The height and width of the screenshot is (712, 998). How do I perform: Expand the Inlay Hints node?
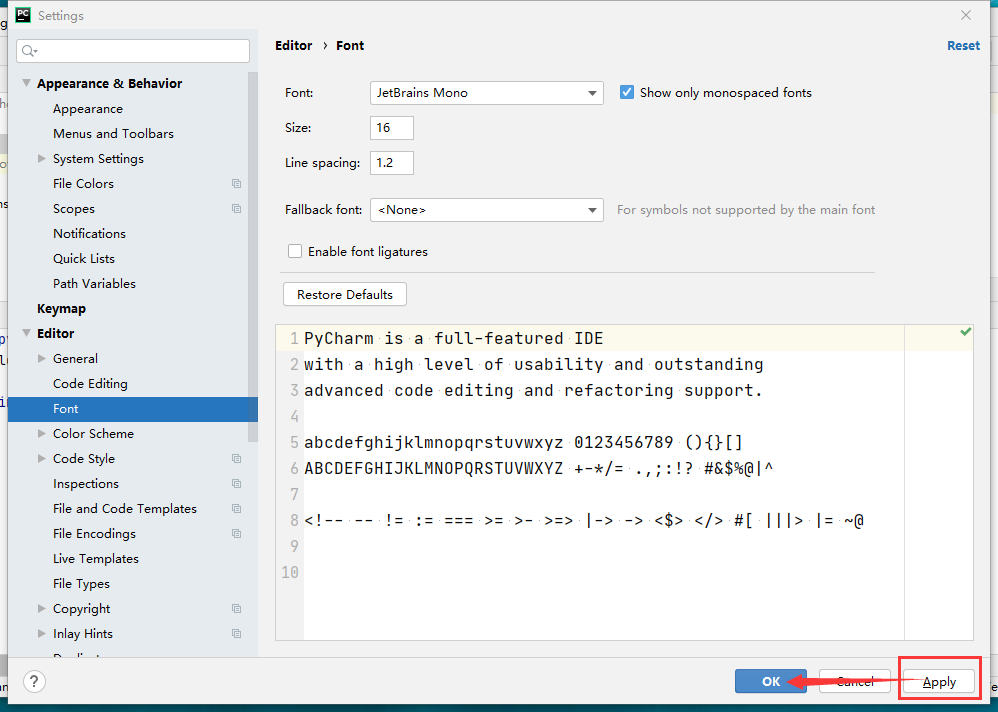[x=41, y=633]
